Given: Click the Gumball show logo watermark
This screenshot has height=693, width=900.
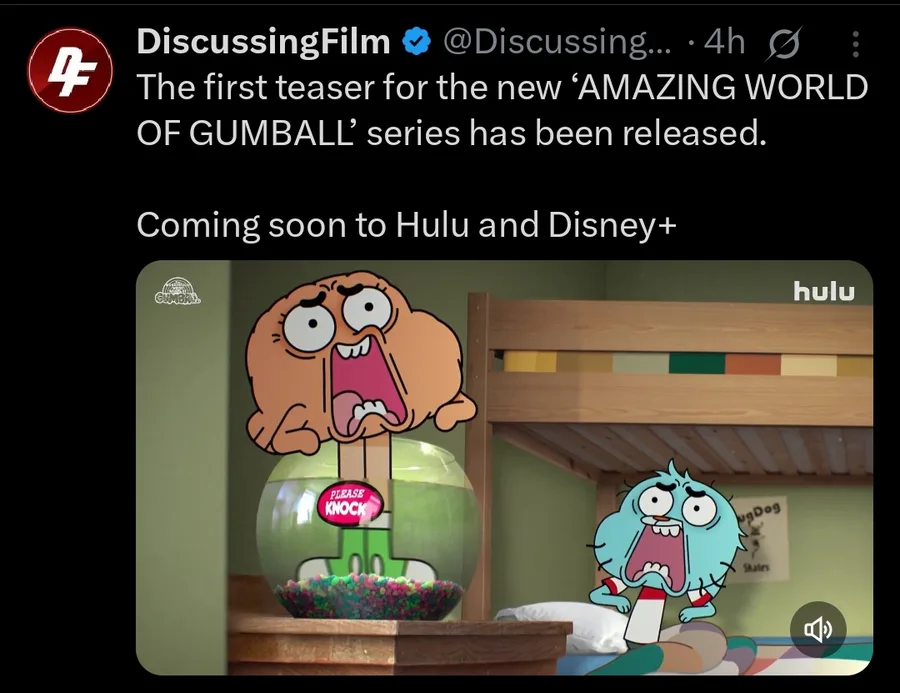Looking at the screenshot, I should (178, 291).
